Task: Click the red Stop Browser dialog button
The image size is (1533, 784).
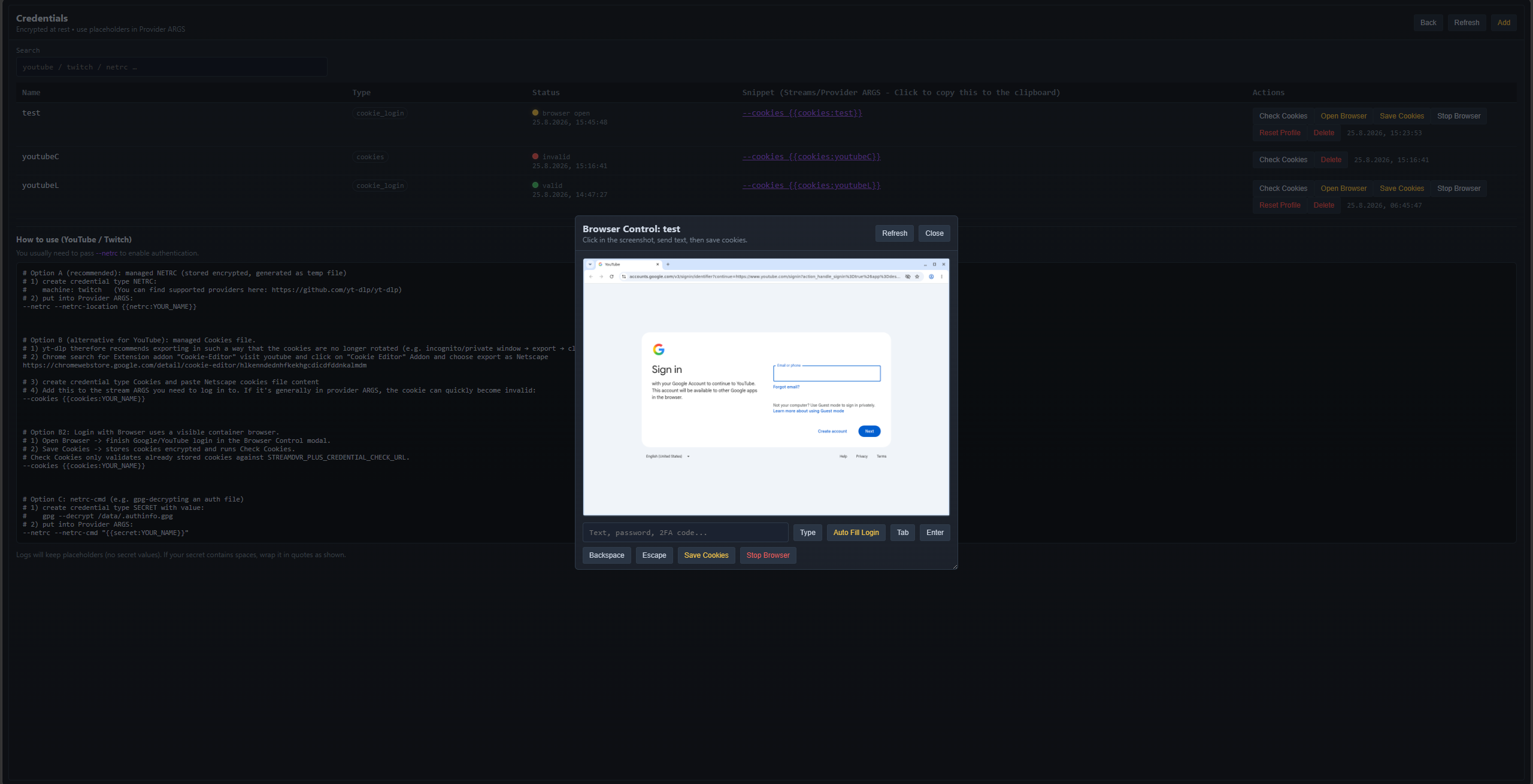Action: (x=768, y=555)
